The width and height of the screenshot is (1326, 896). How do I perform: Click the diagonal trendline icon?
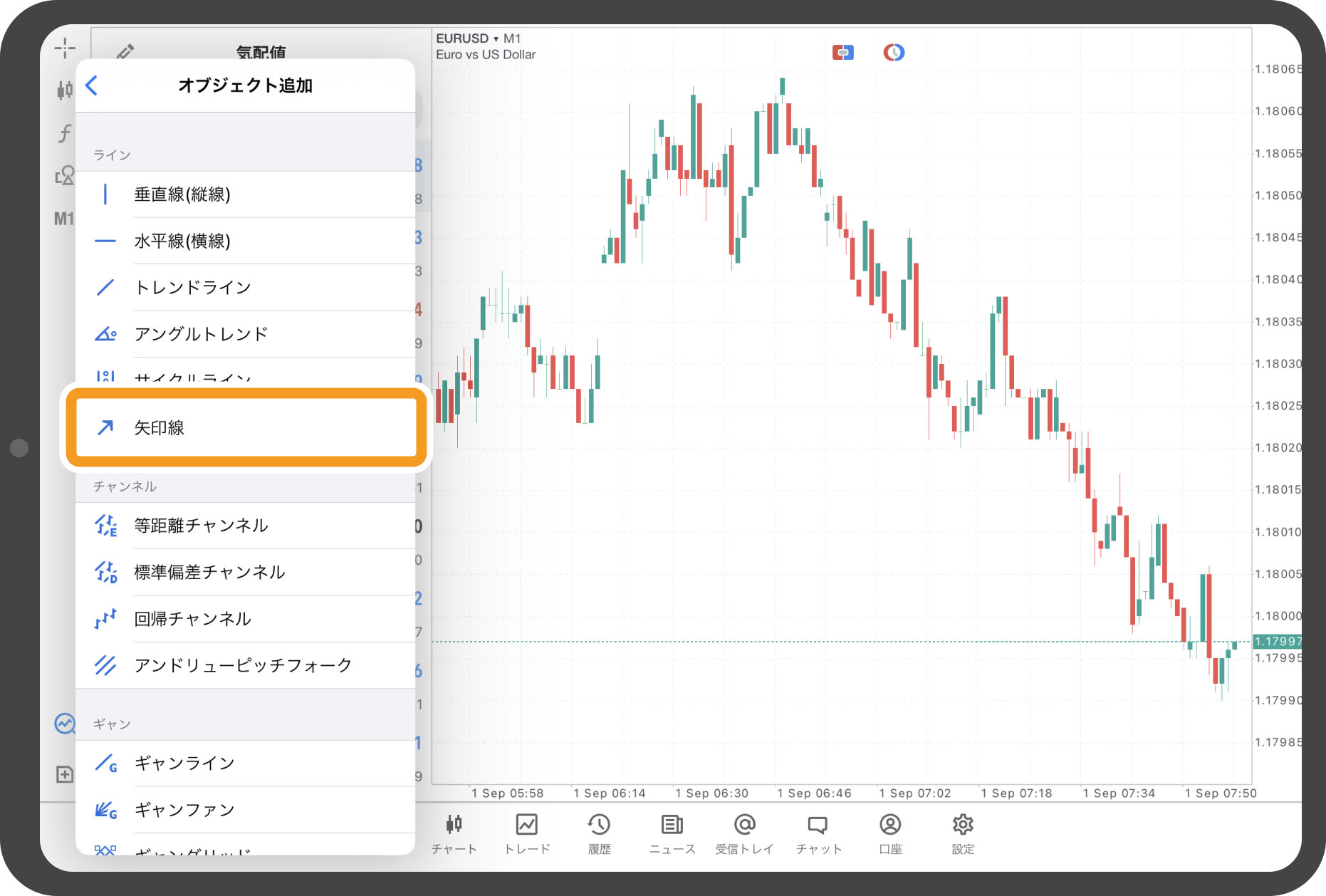(x=105, y=287)
